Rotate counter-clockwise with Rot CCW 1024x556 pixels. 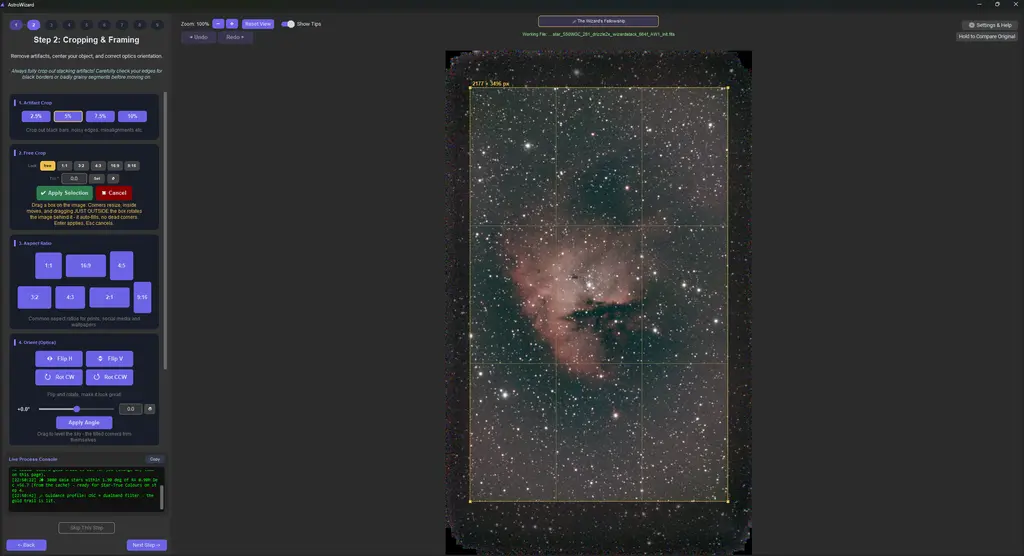coord(109,377)
